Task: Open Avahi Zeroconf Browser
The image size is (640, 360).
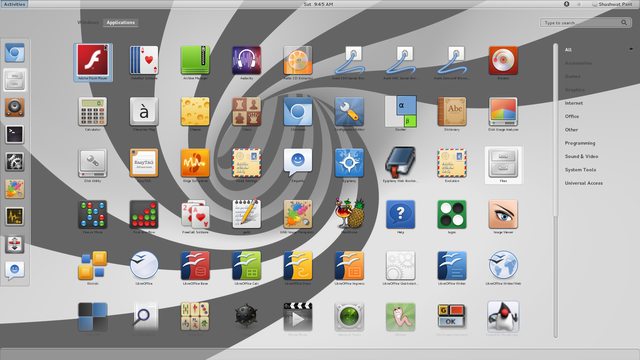Action: 452,60
